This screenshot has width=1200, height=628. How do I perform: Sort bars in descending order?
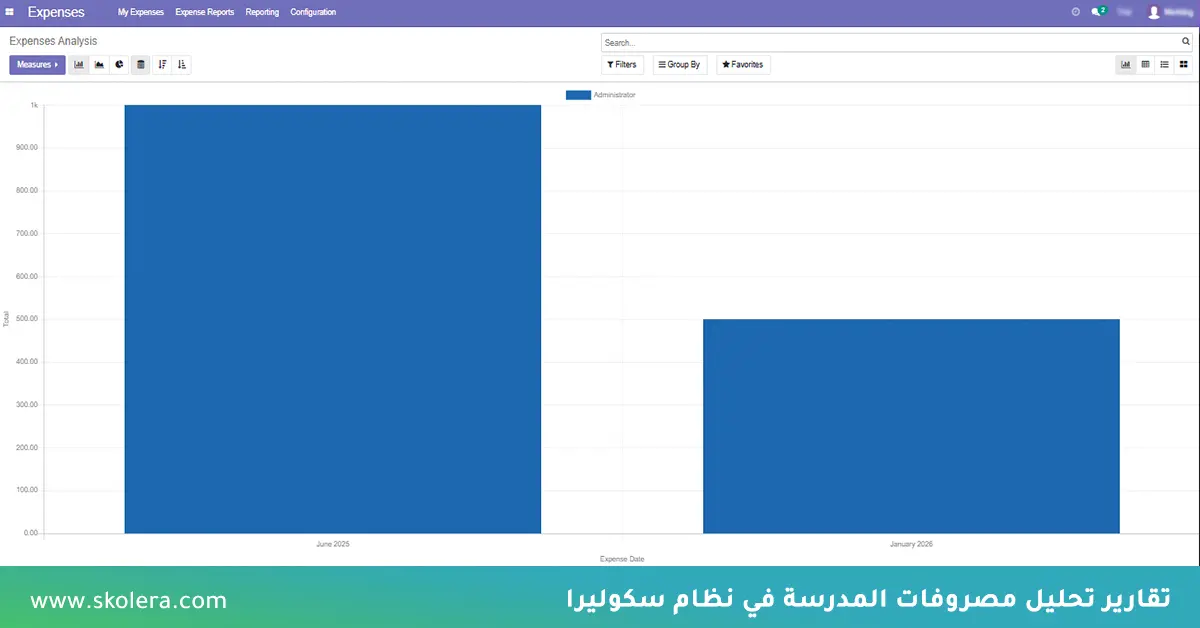coord(162,64)
